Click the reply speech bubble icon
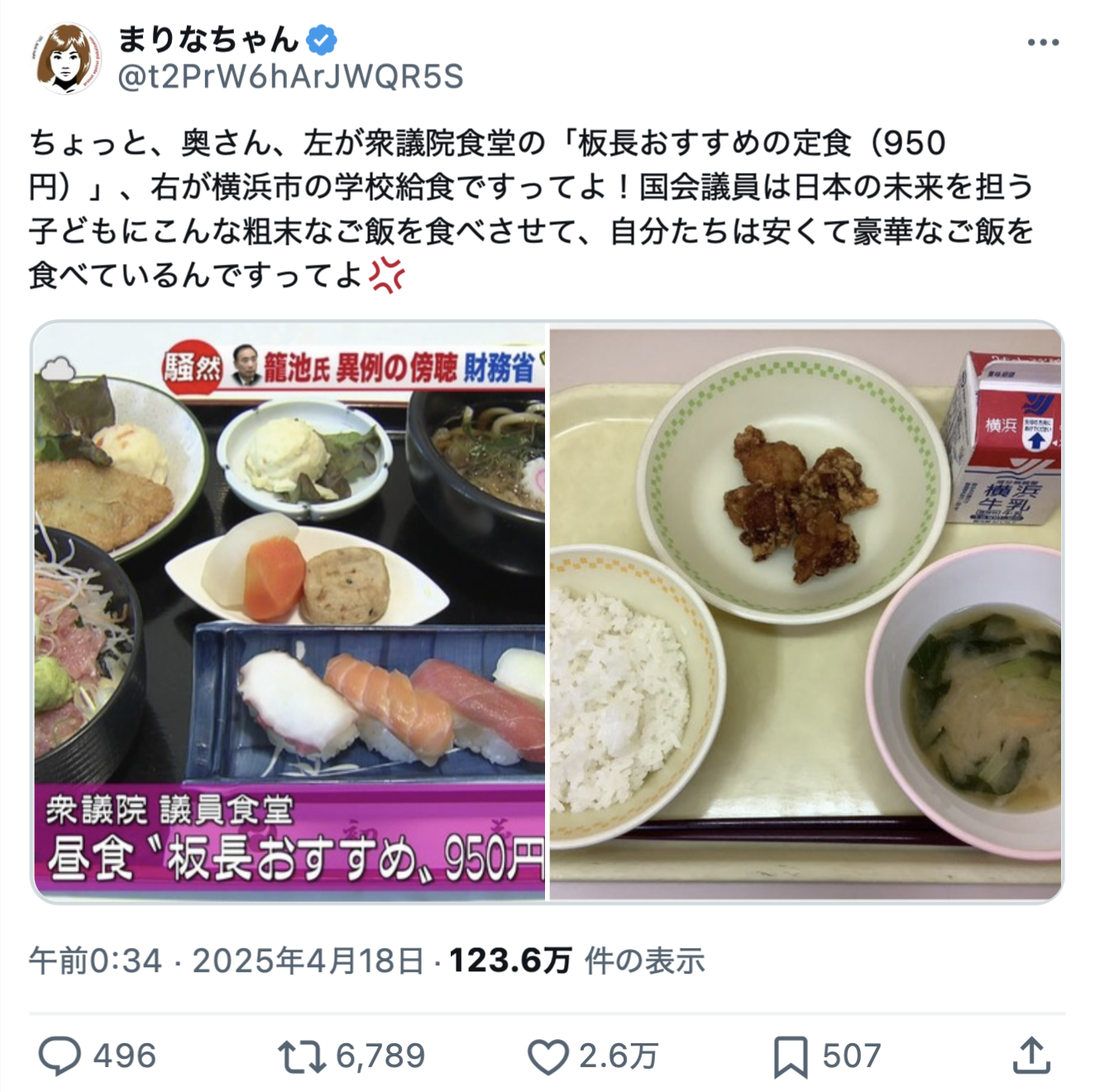The image size is (1095, 1092). (60, 1056)
